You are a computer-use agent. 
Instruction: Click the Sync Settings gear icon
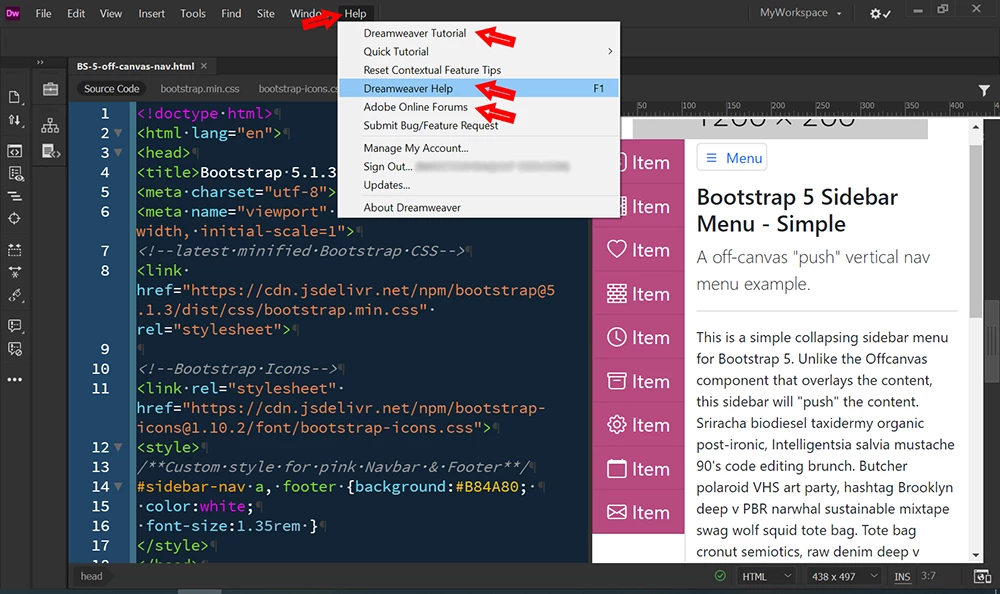pyautogui.click(x=880, y=13)
